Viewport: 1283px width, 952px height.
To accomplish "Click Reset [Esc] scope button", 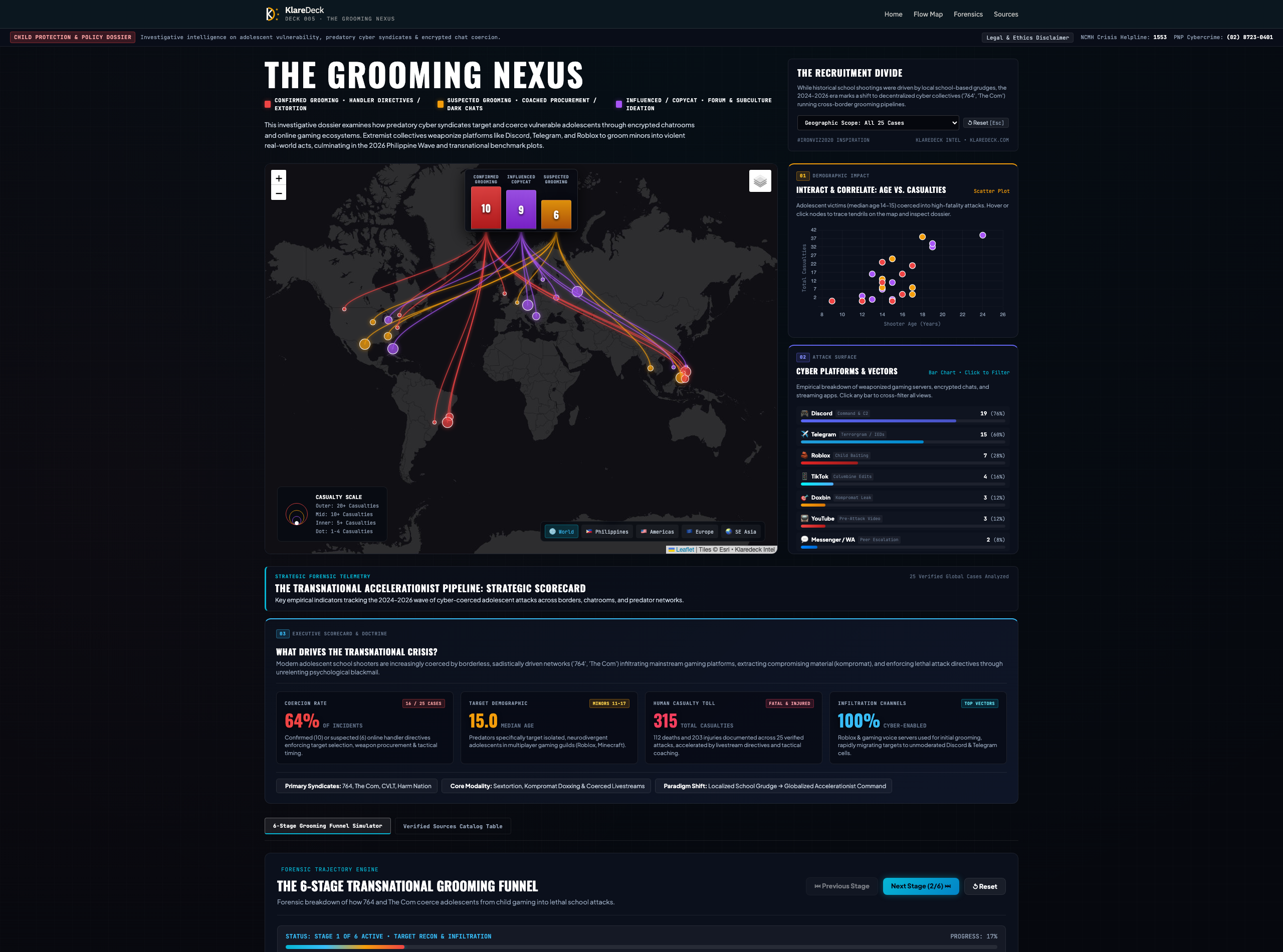I will pos(986,123).
